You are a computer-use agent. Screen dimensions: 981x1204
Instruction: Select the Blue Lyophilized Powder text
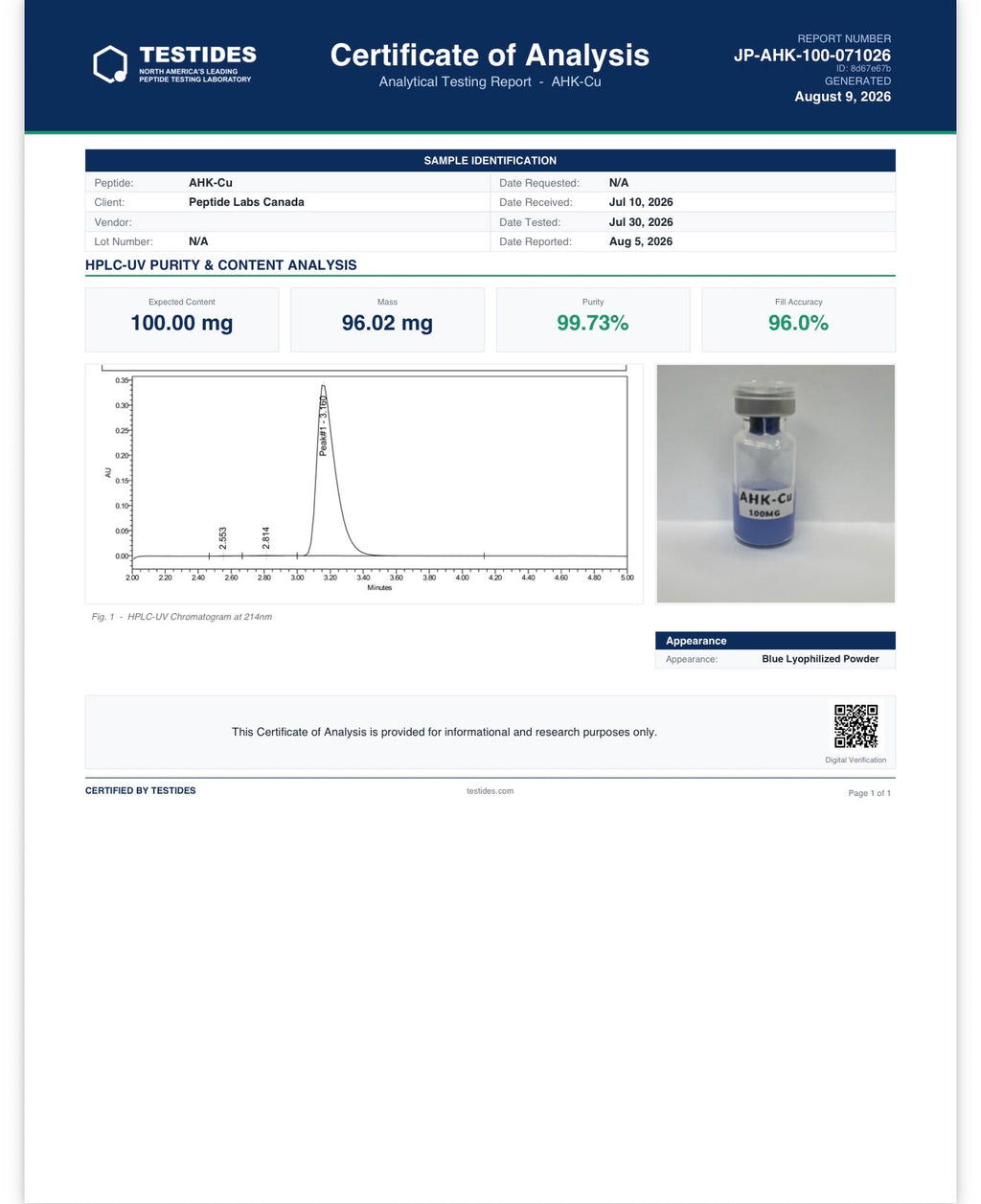[x=820, y=659]
